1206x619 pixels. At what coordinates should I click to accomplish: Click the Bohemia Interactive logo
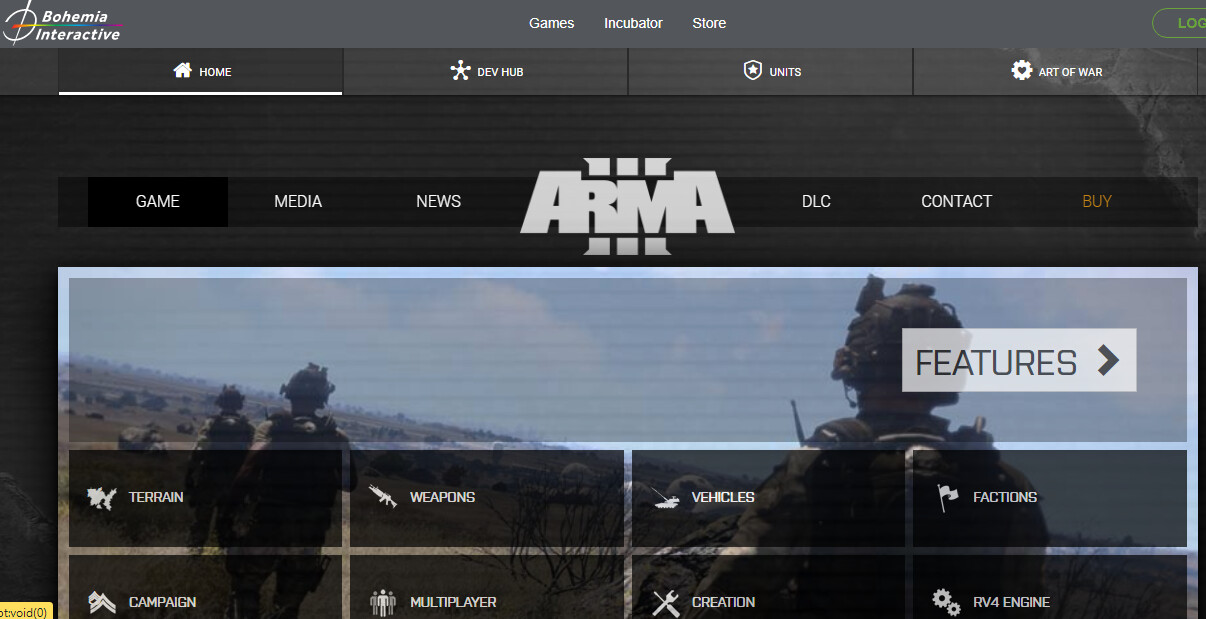[x=62, y=23]
